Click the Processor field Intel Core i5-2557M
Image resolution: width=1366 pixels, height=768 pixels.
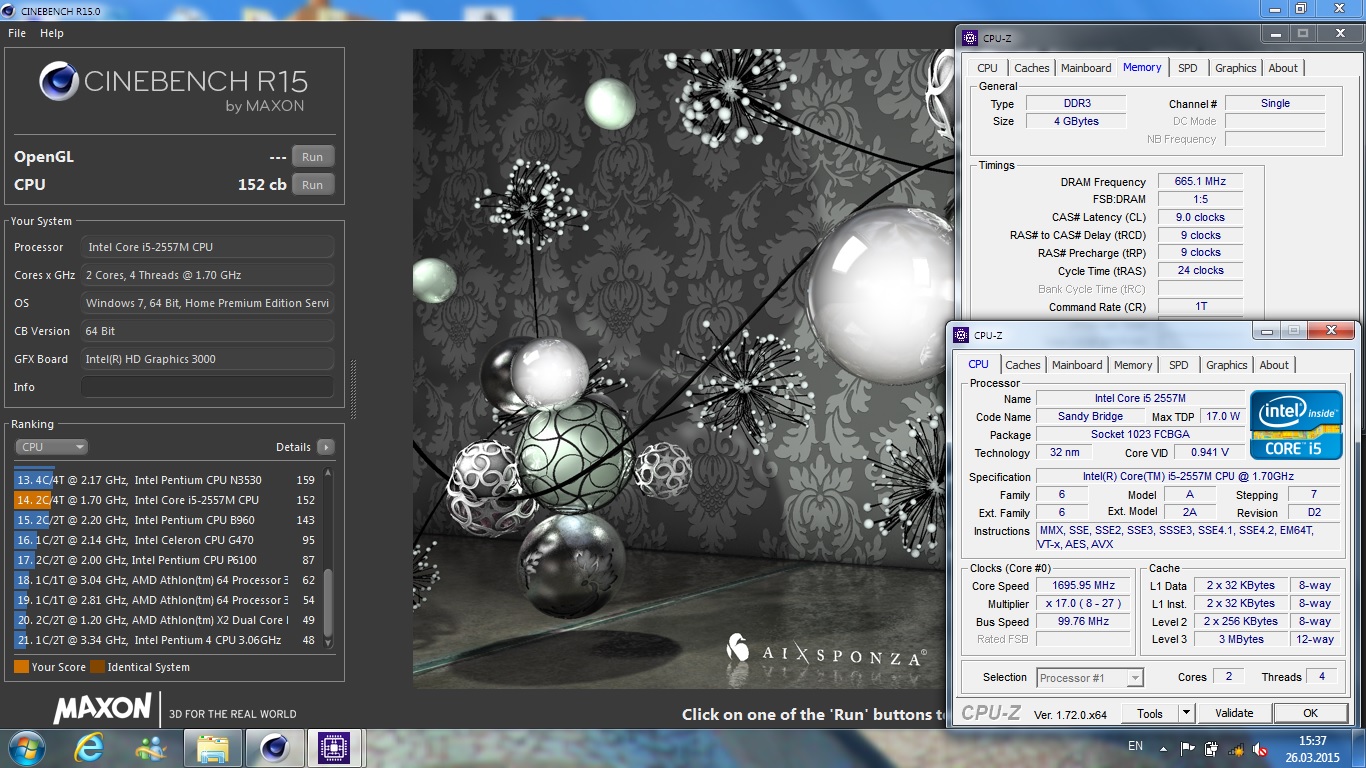207,247
